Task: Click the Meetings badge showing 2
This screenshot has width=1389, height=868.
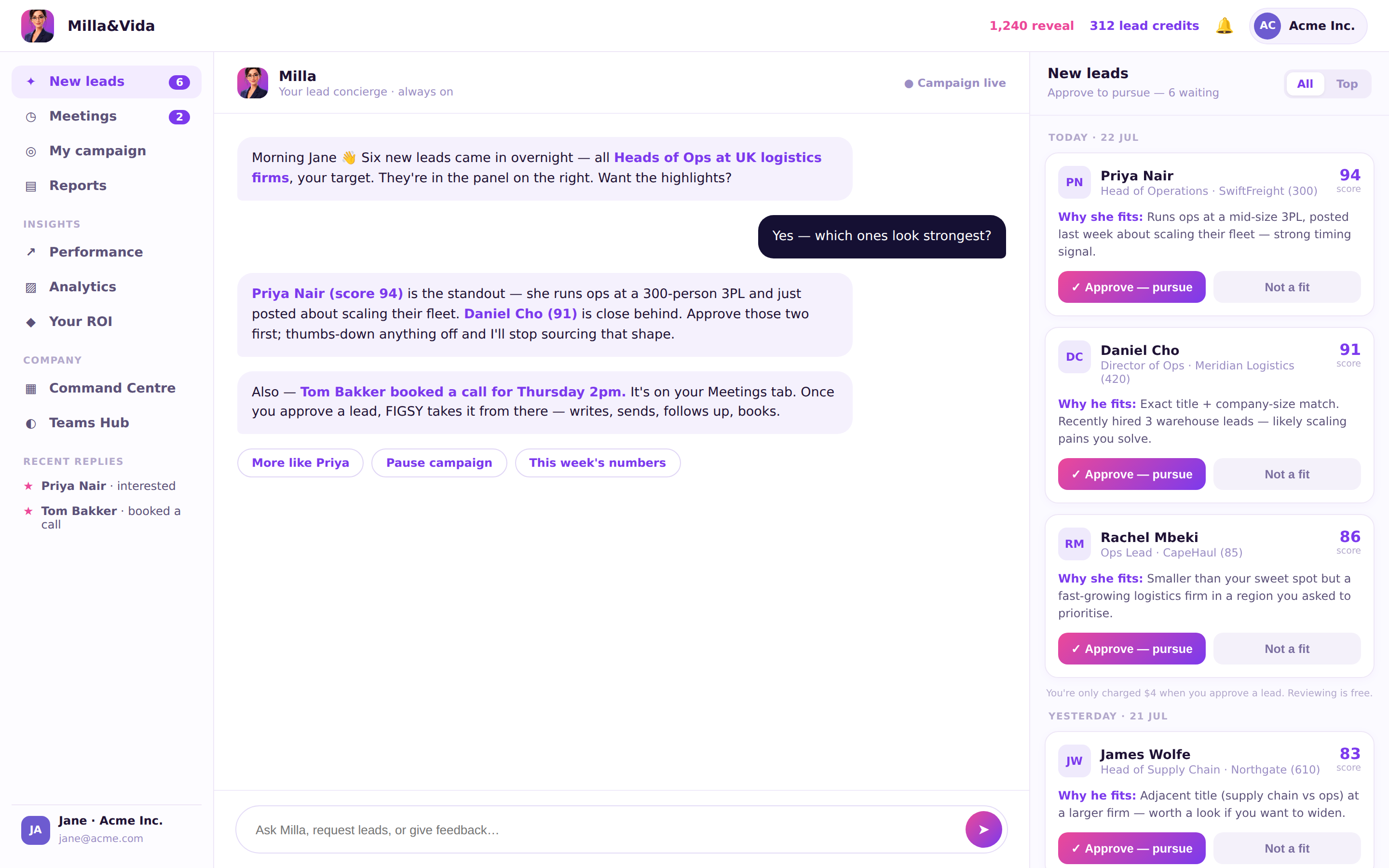Action: [179, 117]
